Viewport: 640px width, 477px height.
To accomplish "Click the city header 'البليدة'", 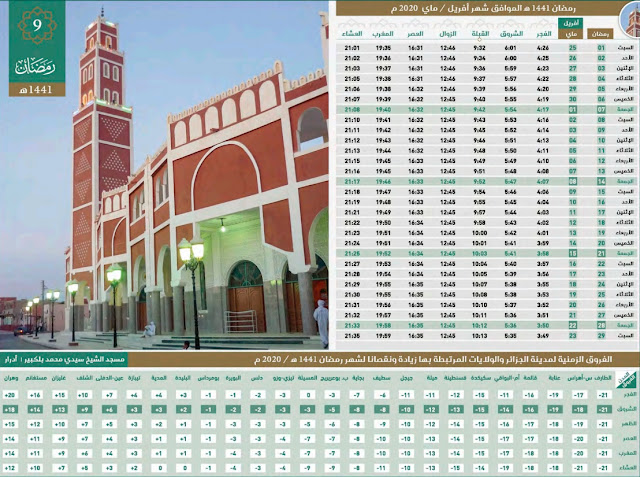I will tap(183, 378).
